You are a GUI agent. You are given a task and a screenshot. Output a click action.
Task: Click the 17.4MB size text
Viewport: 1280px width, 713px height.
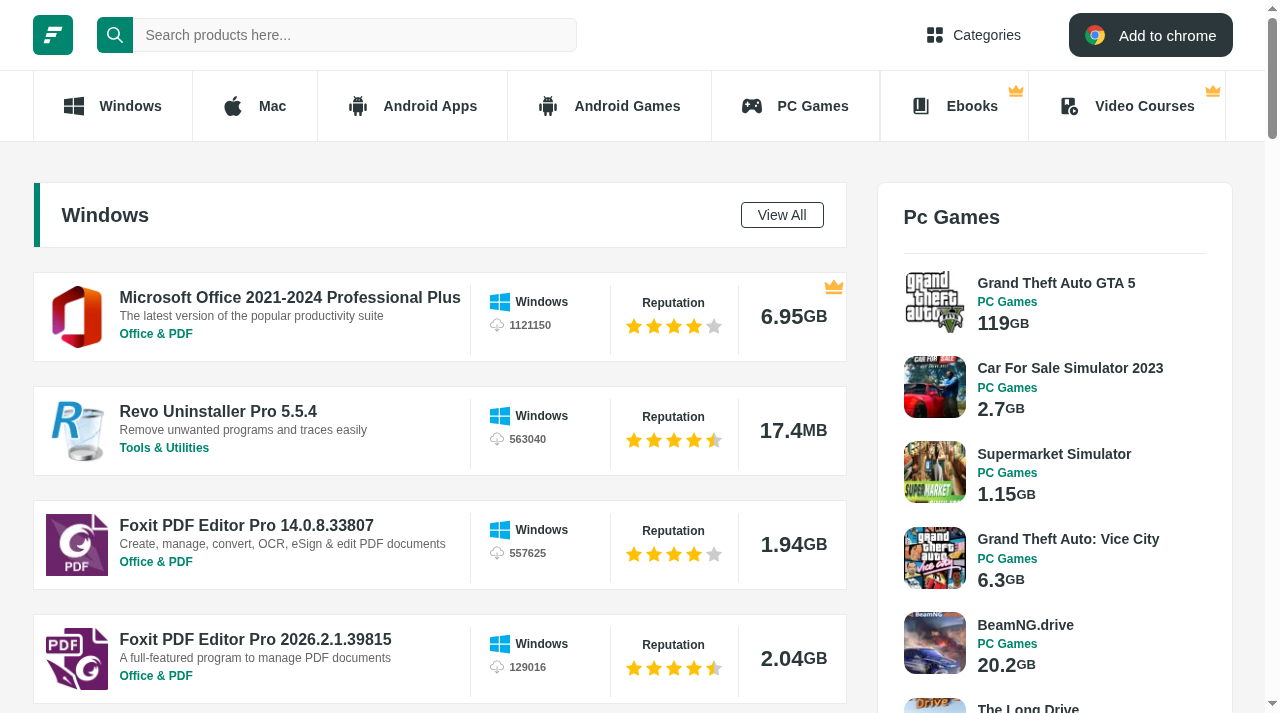794,431
